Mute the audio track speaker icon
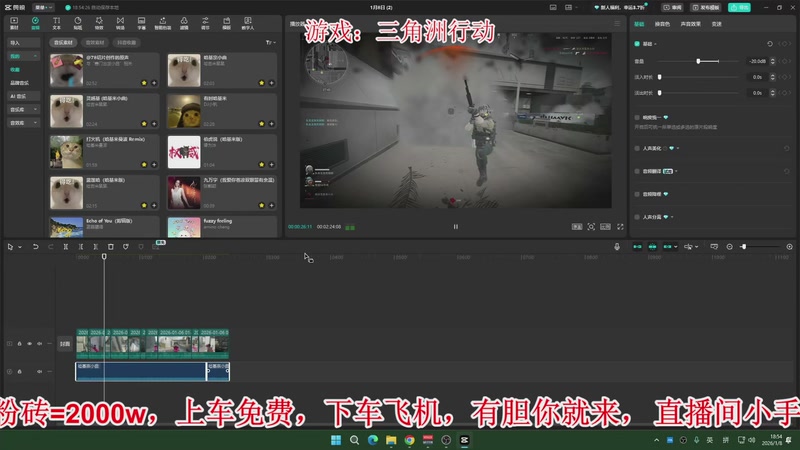This screenshot has height=450, width=800. 39,371
